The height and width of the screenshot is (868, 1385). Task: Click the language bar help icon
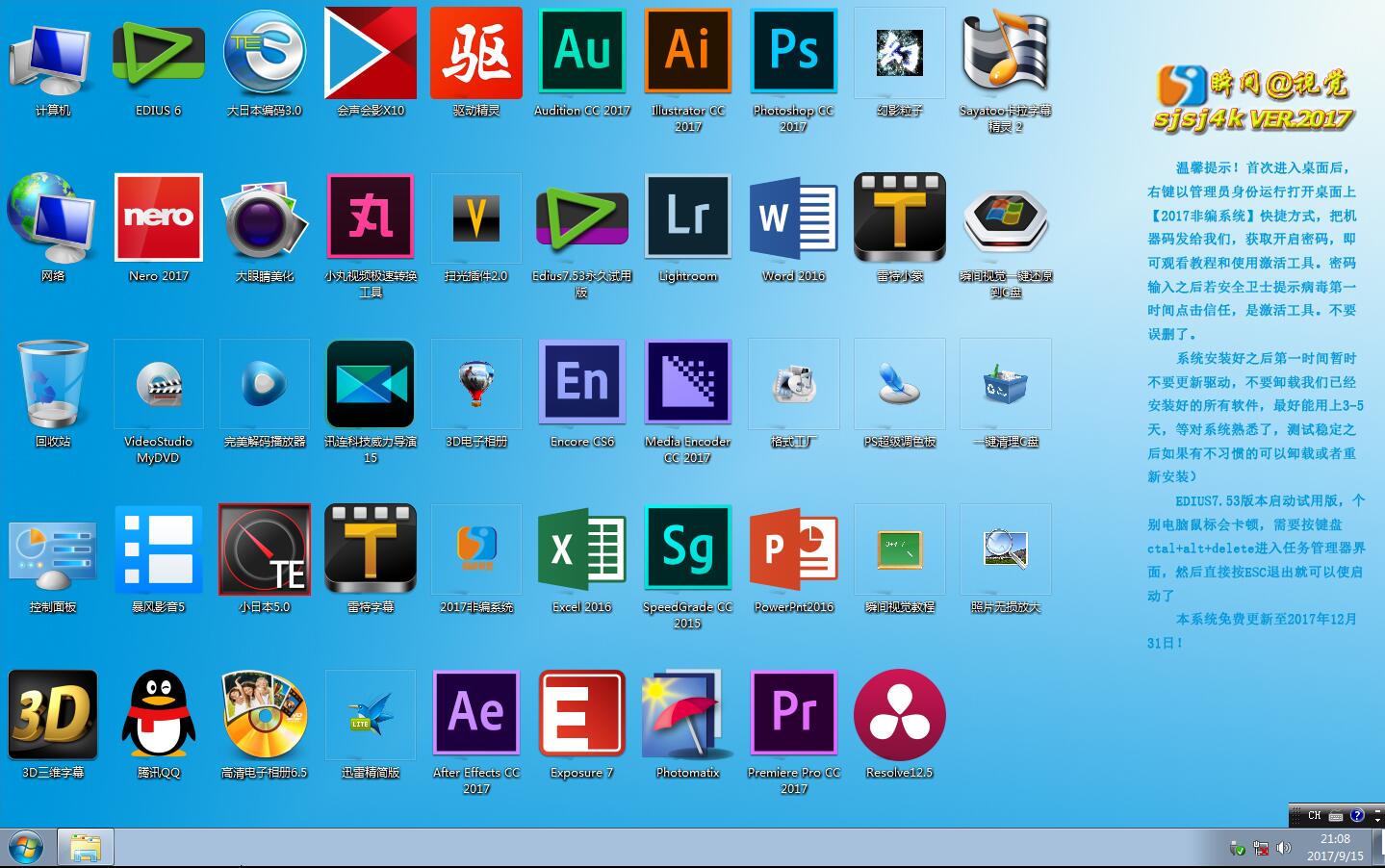[x=1357, y=816]
